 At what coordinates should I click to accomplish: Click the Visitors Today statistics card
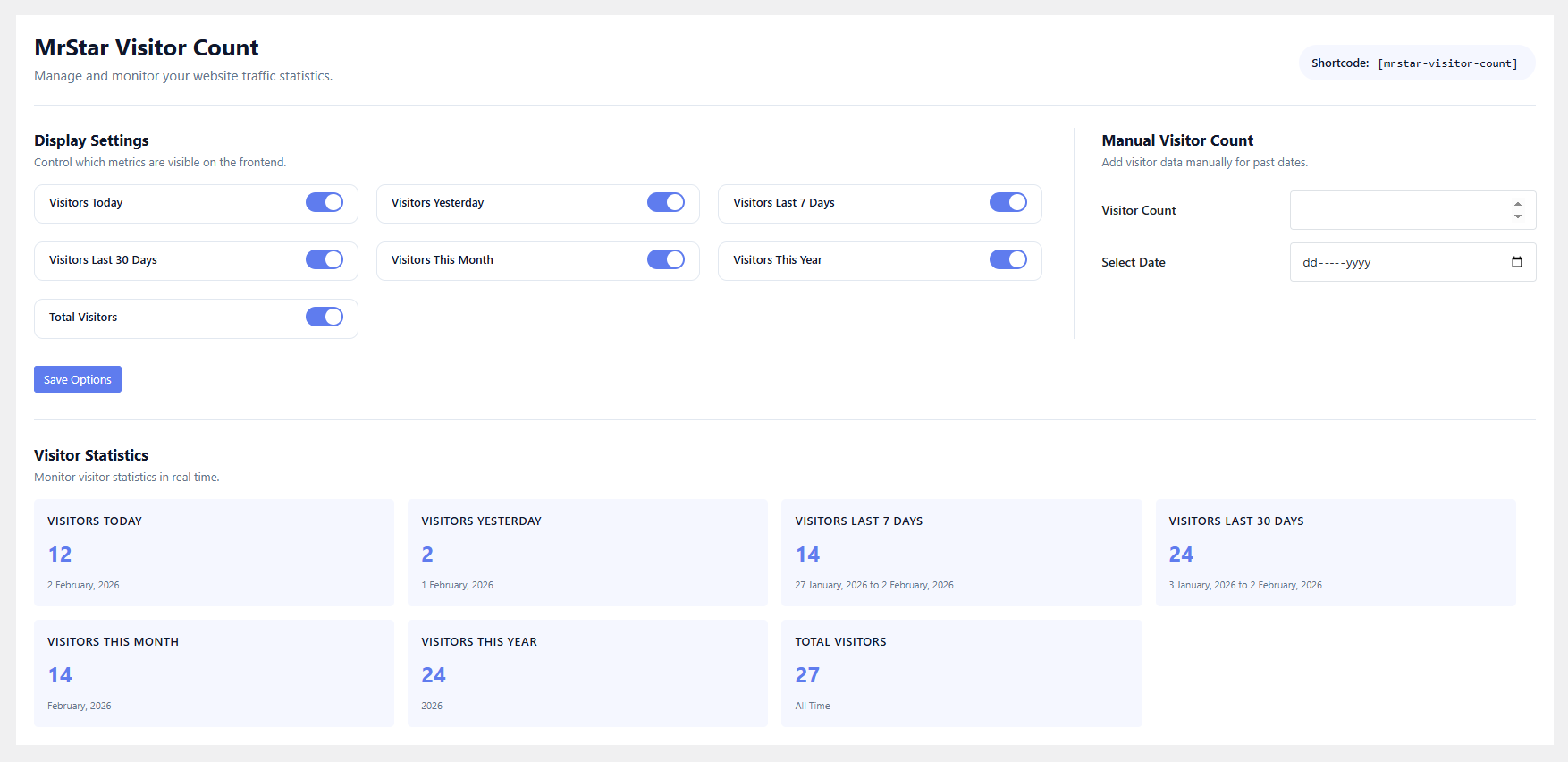214,553
